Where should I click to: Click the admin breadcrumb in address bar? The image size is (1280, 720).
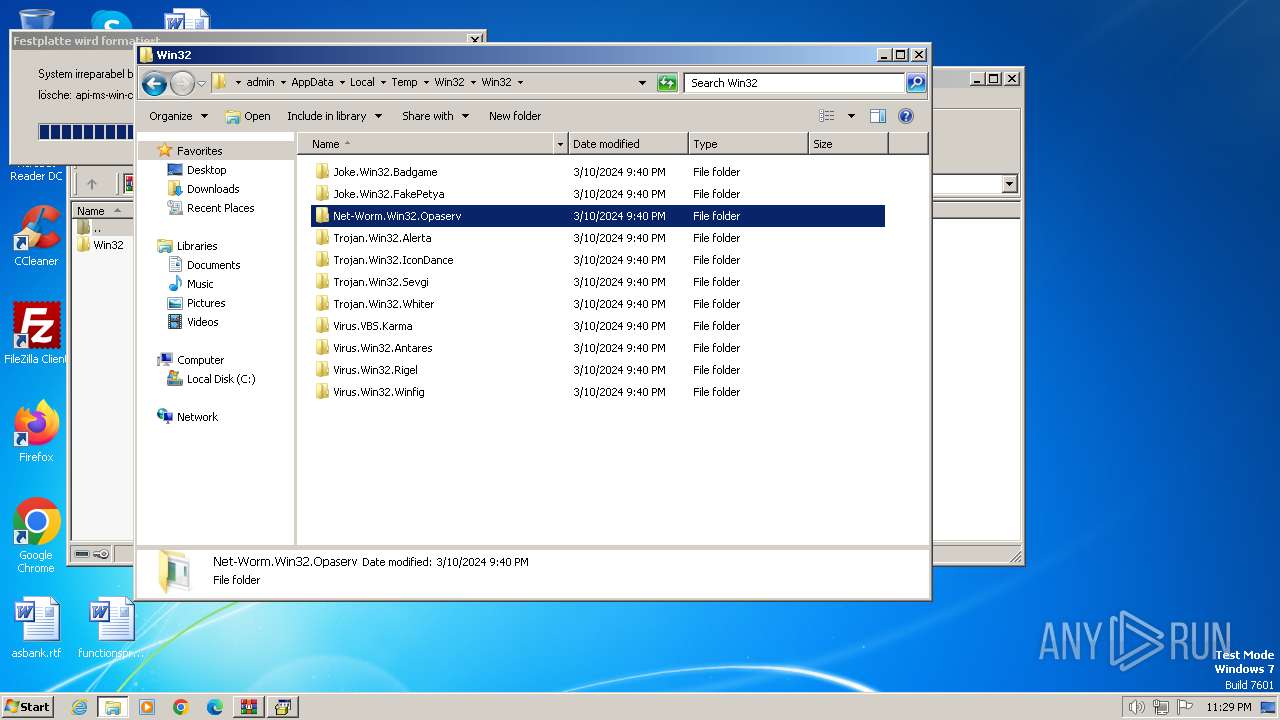tap(260, 83)
